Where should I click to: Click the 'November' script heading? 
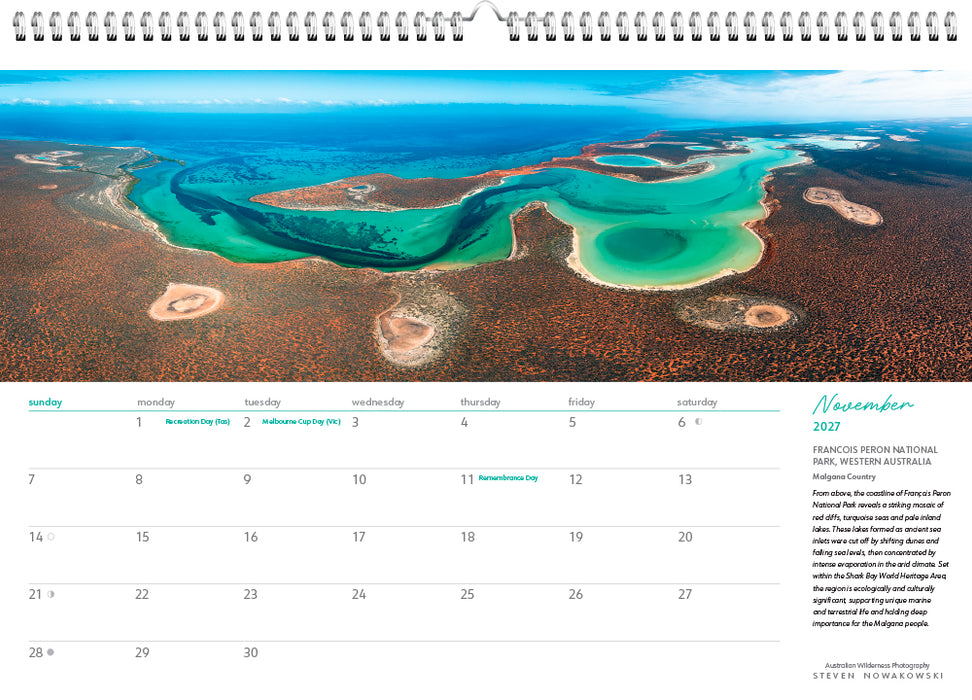(862, 405)
